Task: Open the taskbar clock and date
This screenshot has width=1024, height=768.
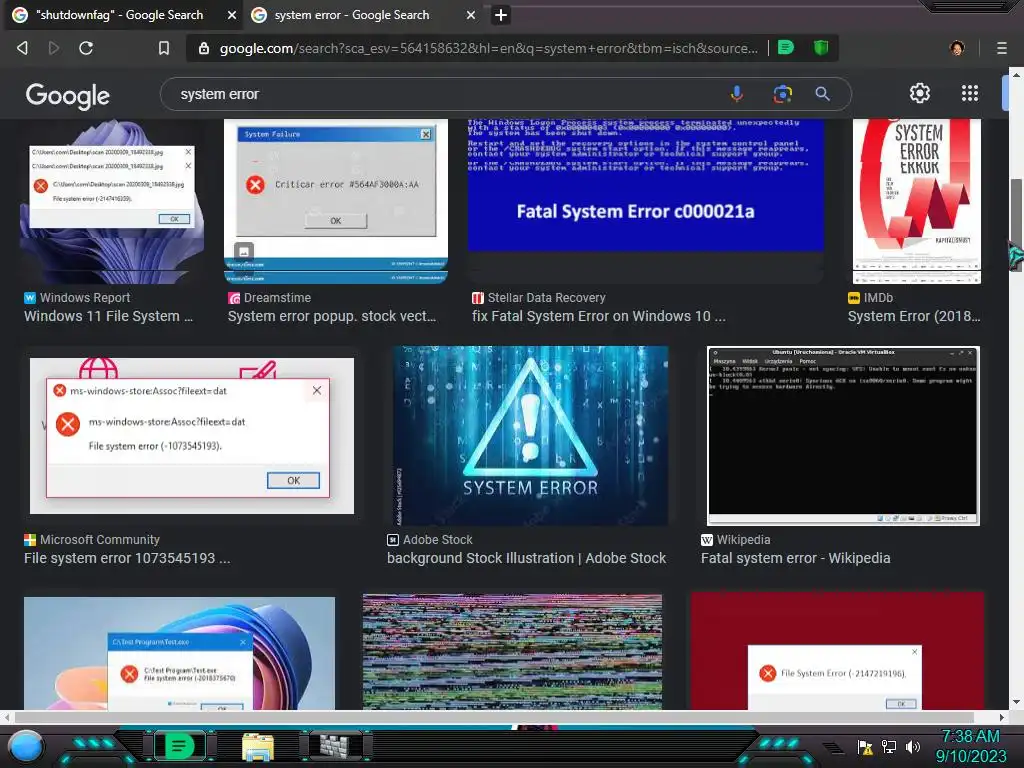Action: 971,746
